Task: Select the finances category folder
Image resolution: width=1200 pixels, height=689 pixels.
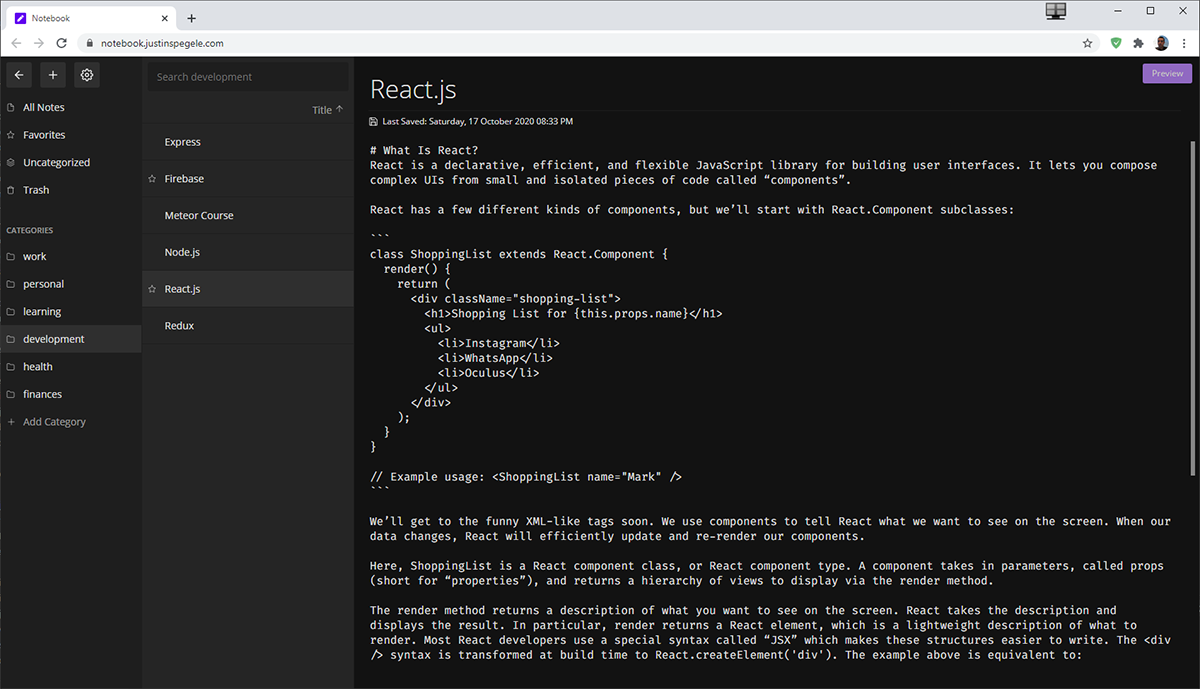Action: click(42, 394)
